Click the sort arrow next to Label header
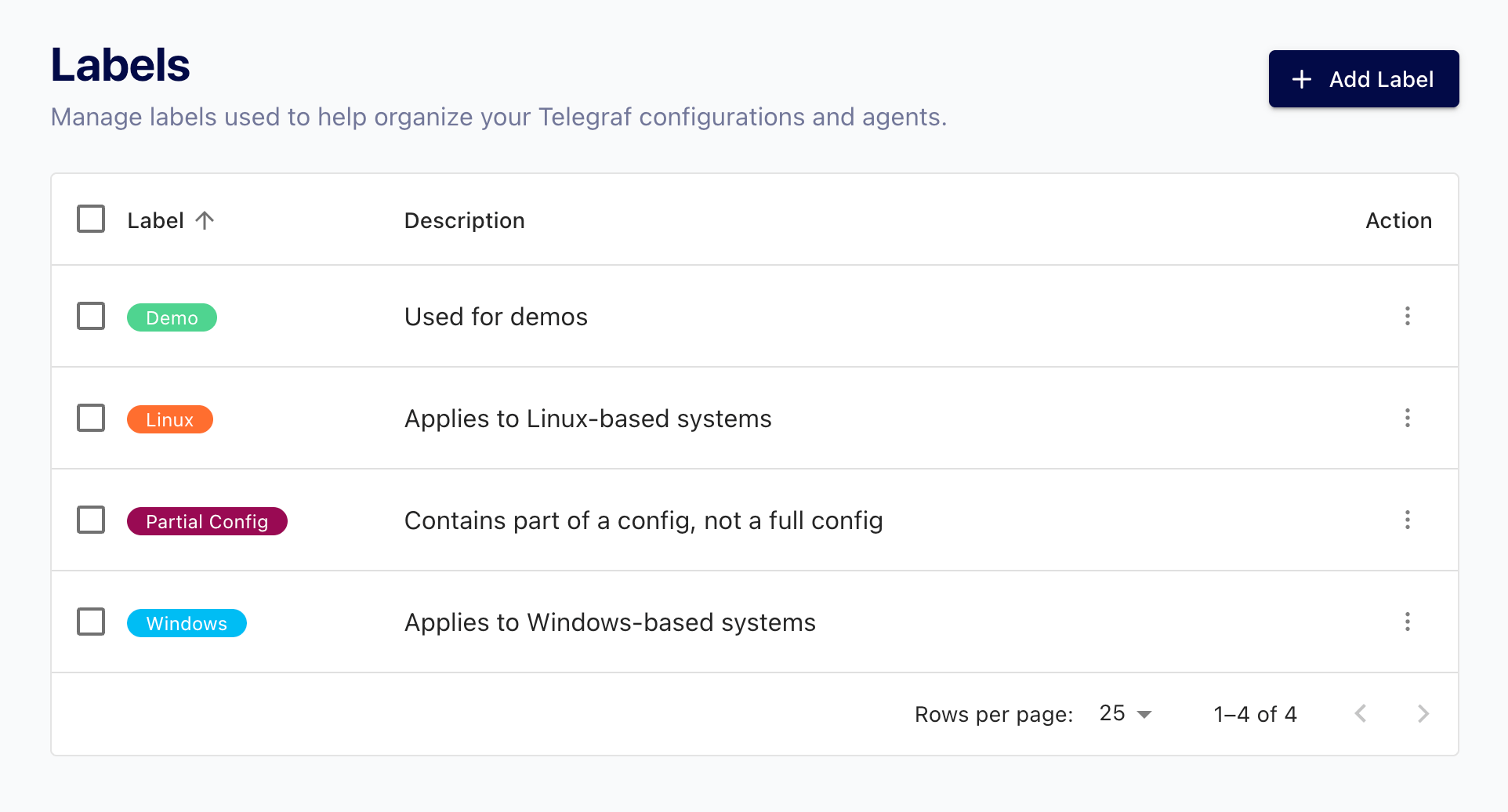 205,220
